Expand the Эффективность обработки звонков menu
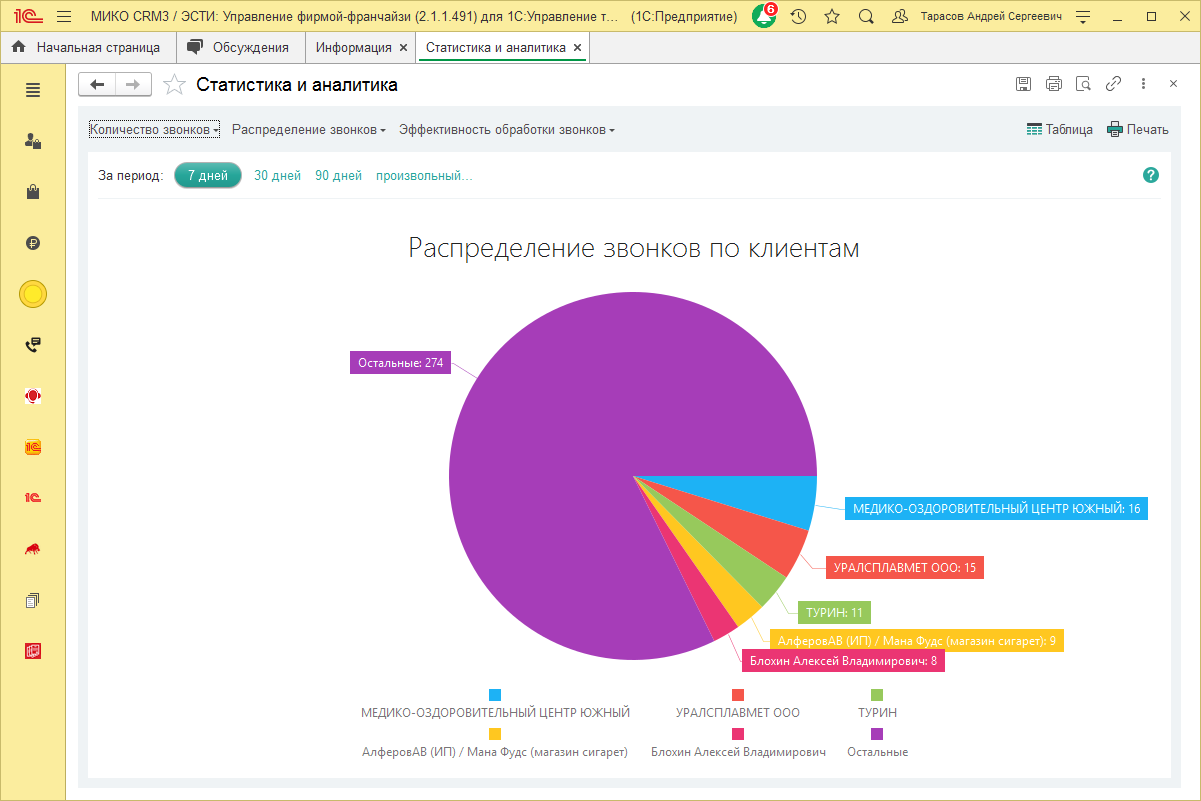 pos(505,129)
